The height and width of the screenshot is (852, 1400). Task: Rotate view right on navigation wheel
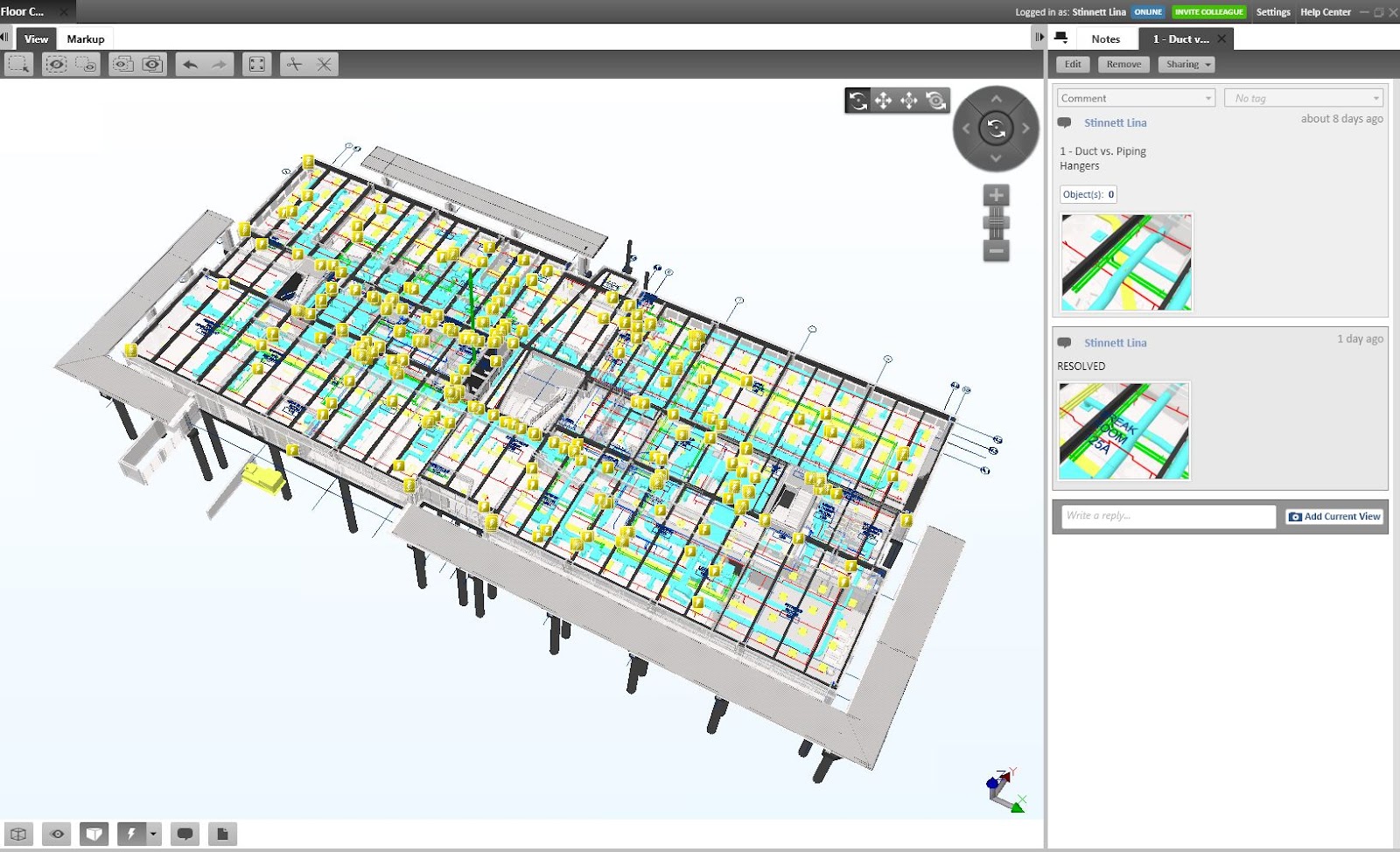tap(1025, 129)
